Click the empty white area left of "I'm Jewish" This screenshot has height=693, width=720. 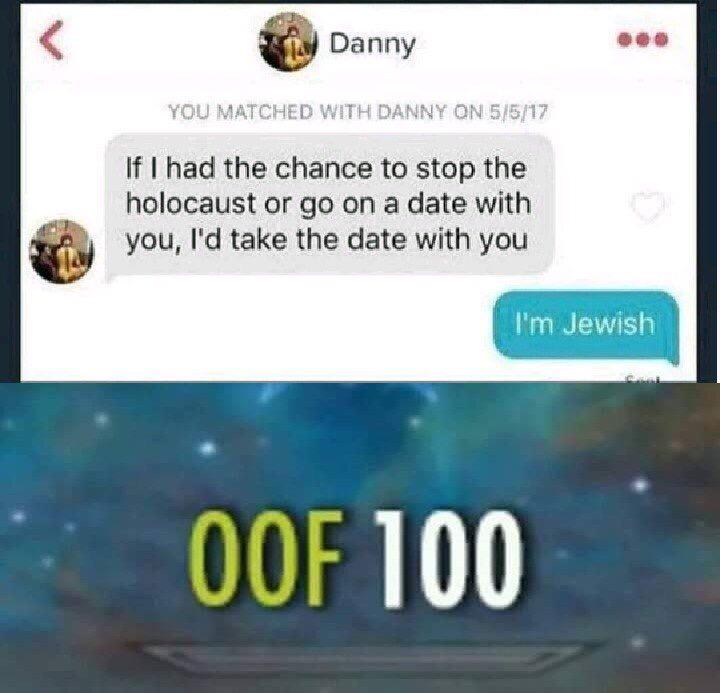point(257,326)
